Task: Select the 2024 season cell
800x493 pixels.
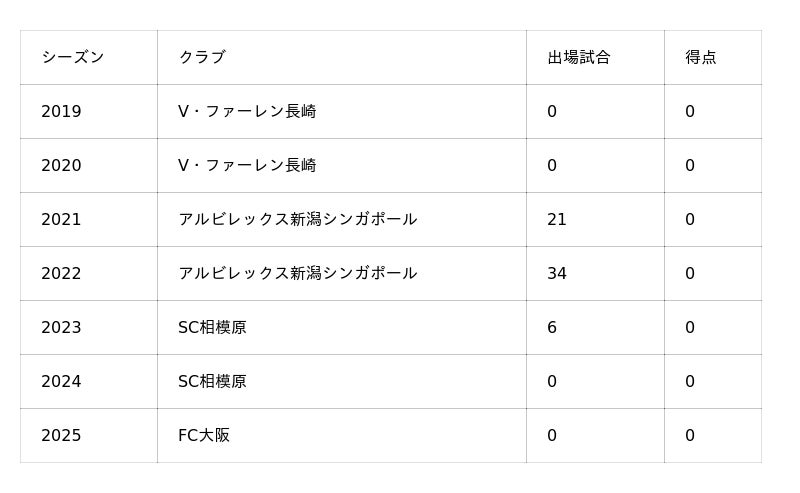Action: click(61, 382)
